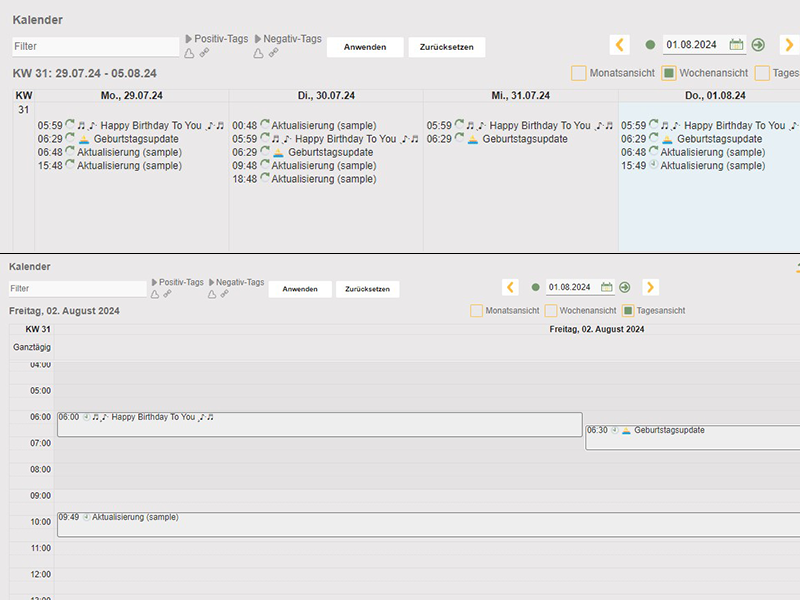Open the date picker calendar icon in week-view panel
This screenshot has width=800, height=600.
coord(736,44)
